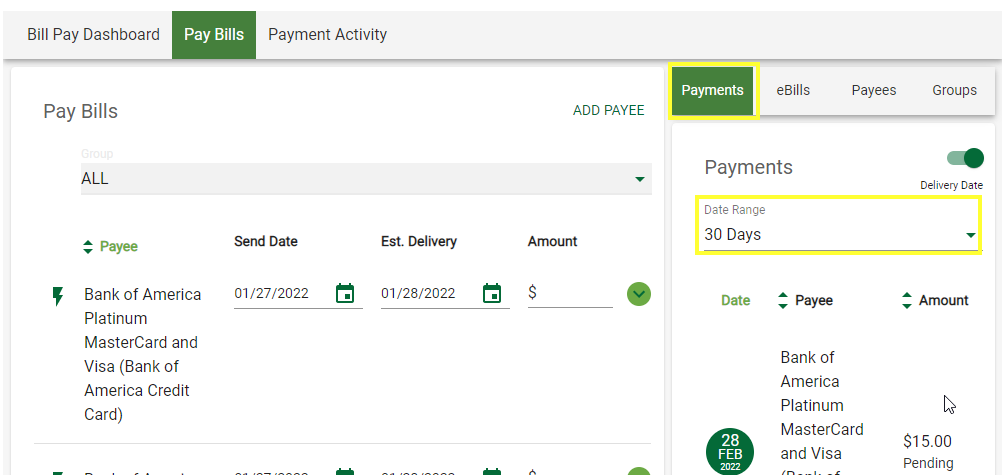Expand the Bank of America payee row
The height and width of the screenshot is (475, 1002).
(x=639, y=294)
